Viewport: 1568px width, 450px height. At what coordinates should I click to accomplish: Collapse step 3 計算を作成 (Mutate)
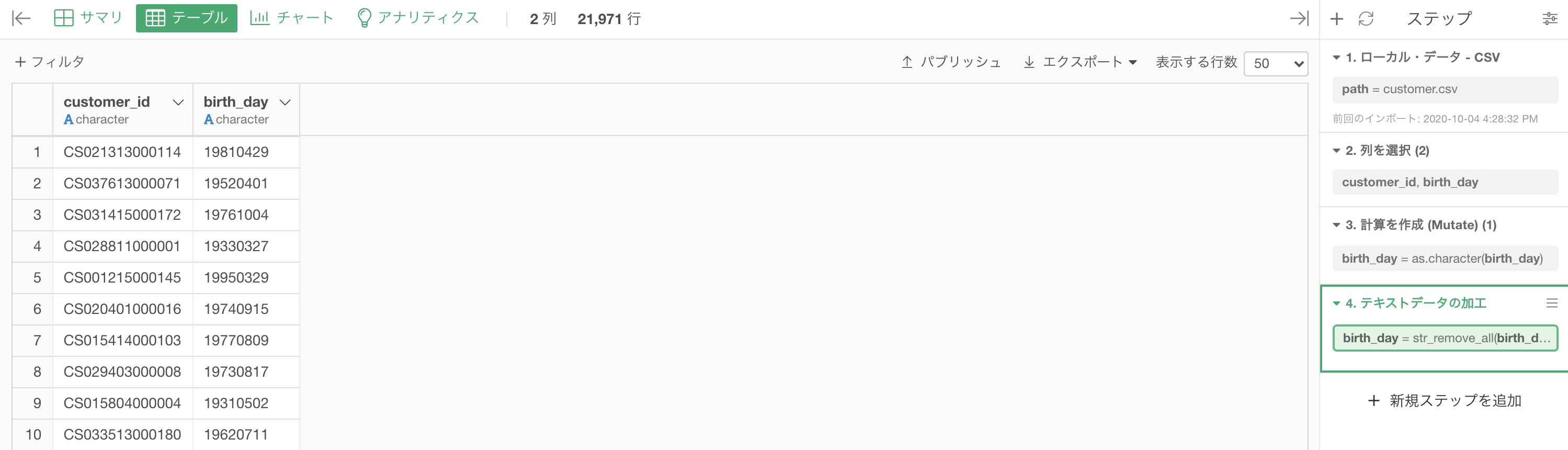coord(1337,226)
